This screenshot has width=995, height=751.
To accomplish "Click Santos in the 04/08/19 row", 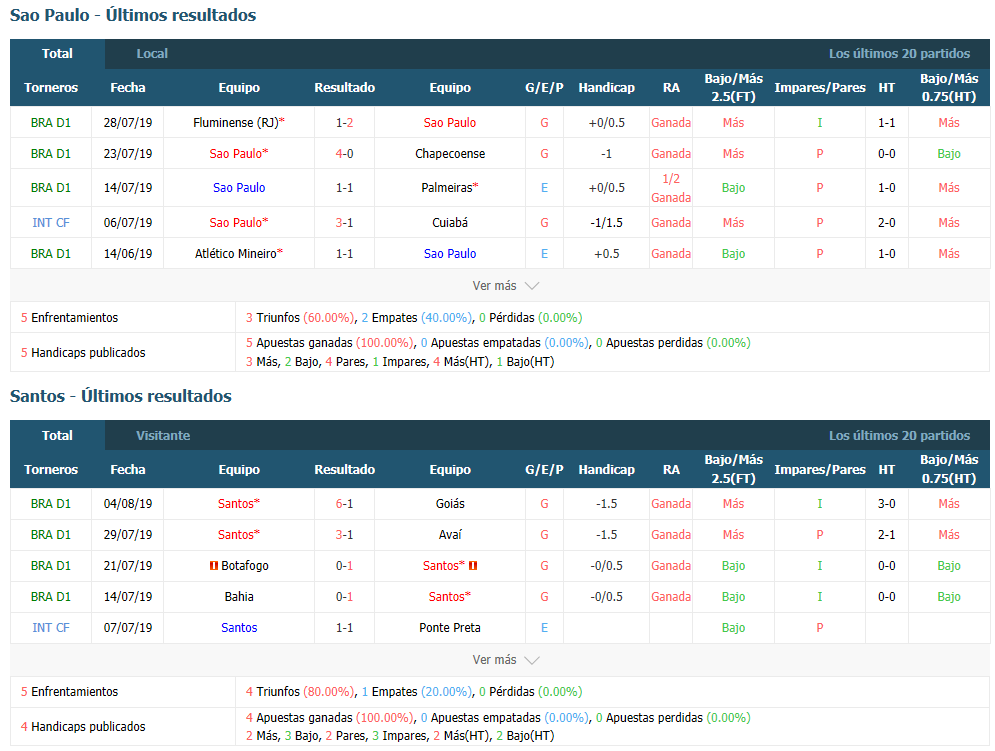I will pos(235,503).
